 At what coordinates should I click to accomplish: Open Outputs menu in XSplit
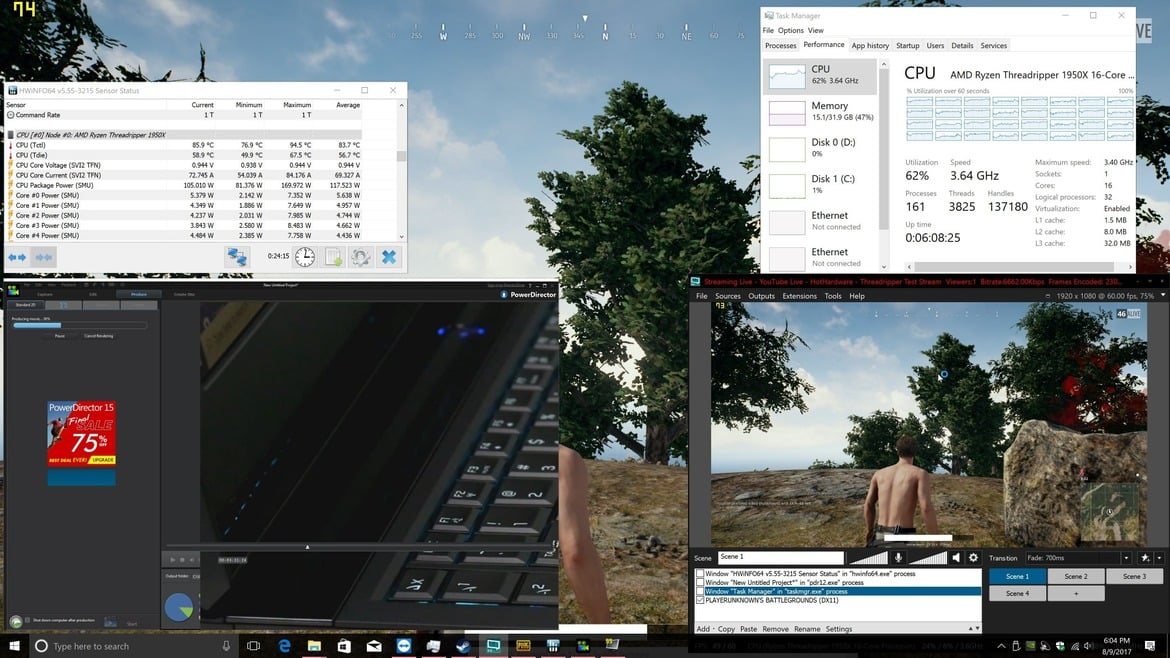[x=761, y=296]
